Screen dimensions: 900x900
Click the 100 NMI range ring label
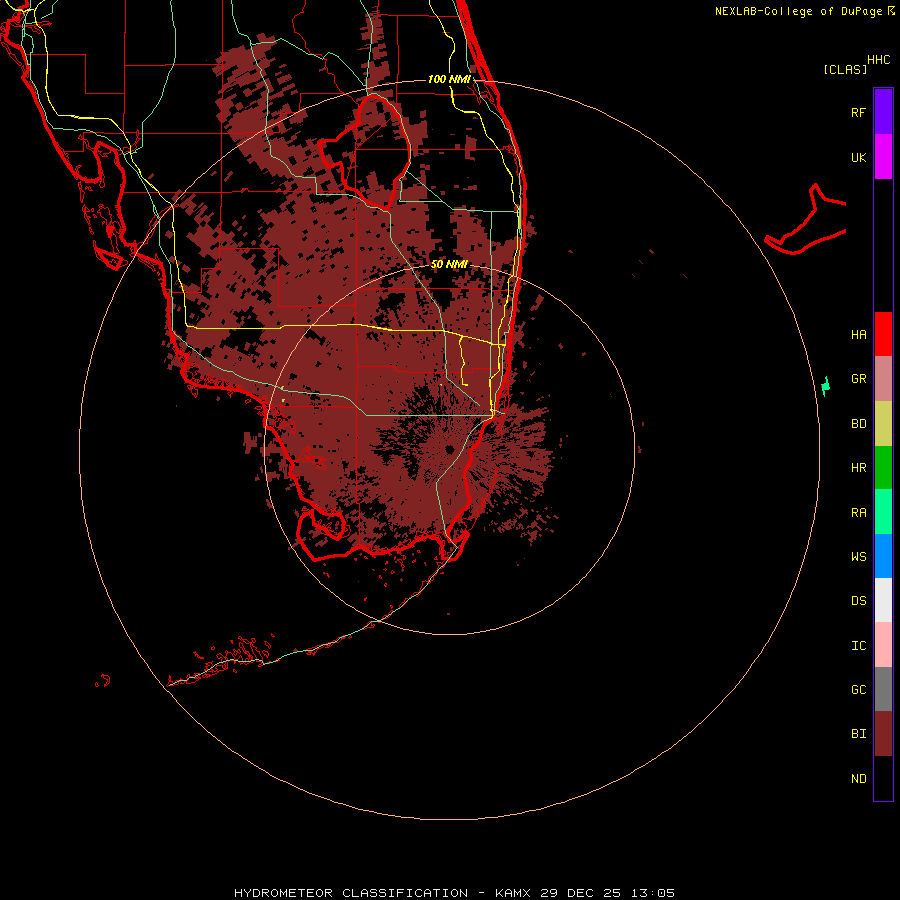449,79
